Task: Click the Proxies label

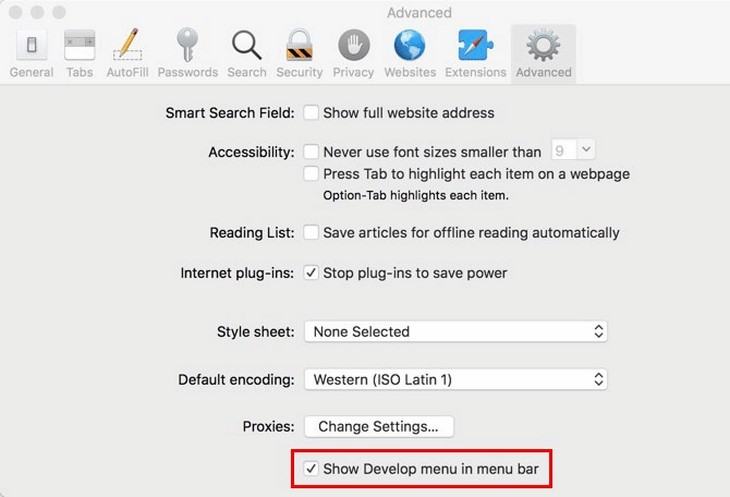Action: tap(269, 427)
